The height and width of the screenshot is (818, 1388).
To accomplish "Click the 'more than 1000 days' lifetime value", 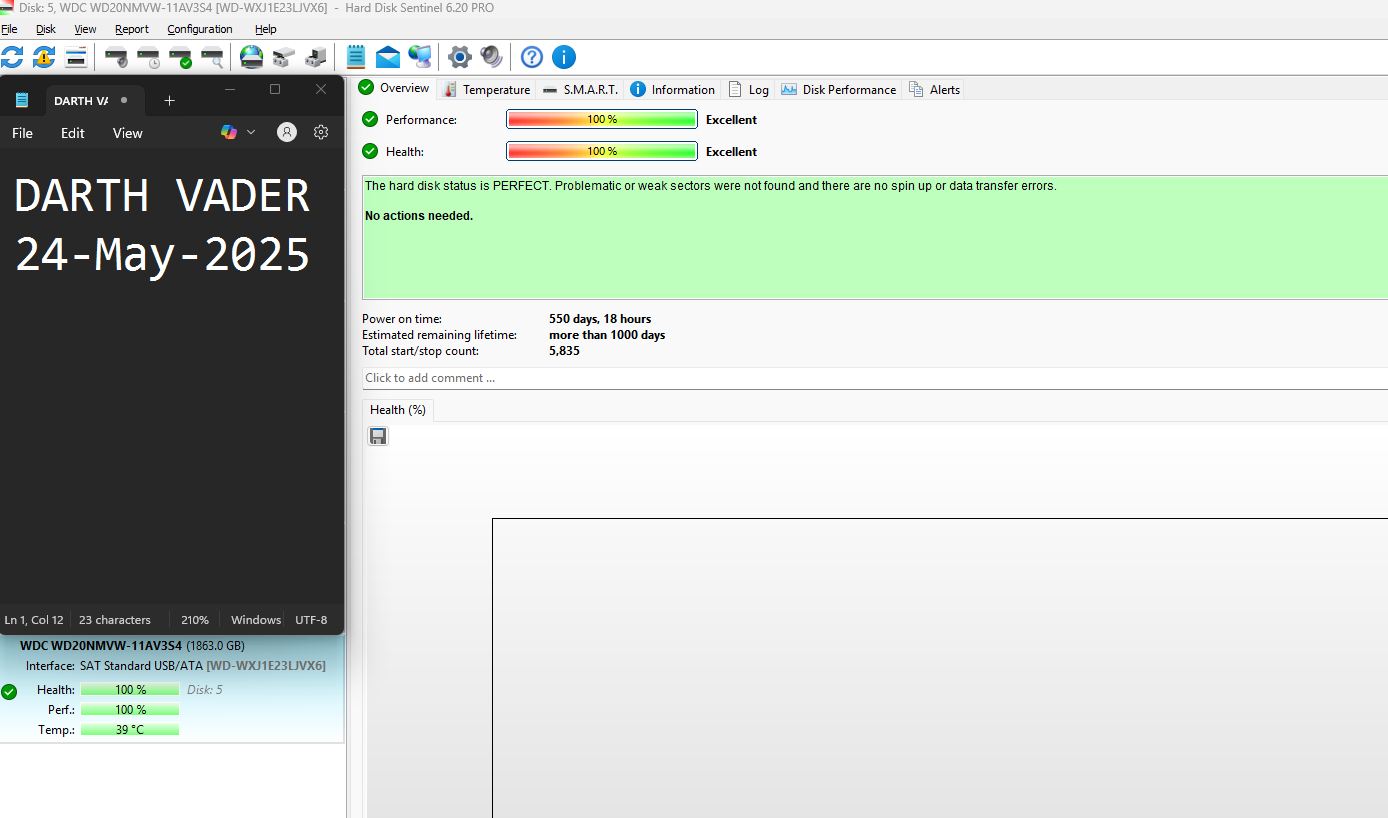I will coord(607,335).
